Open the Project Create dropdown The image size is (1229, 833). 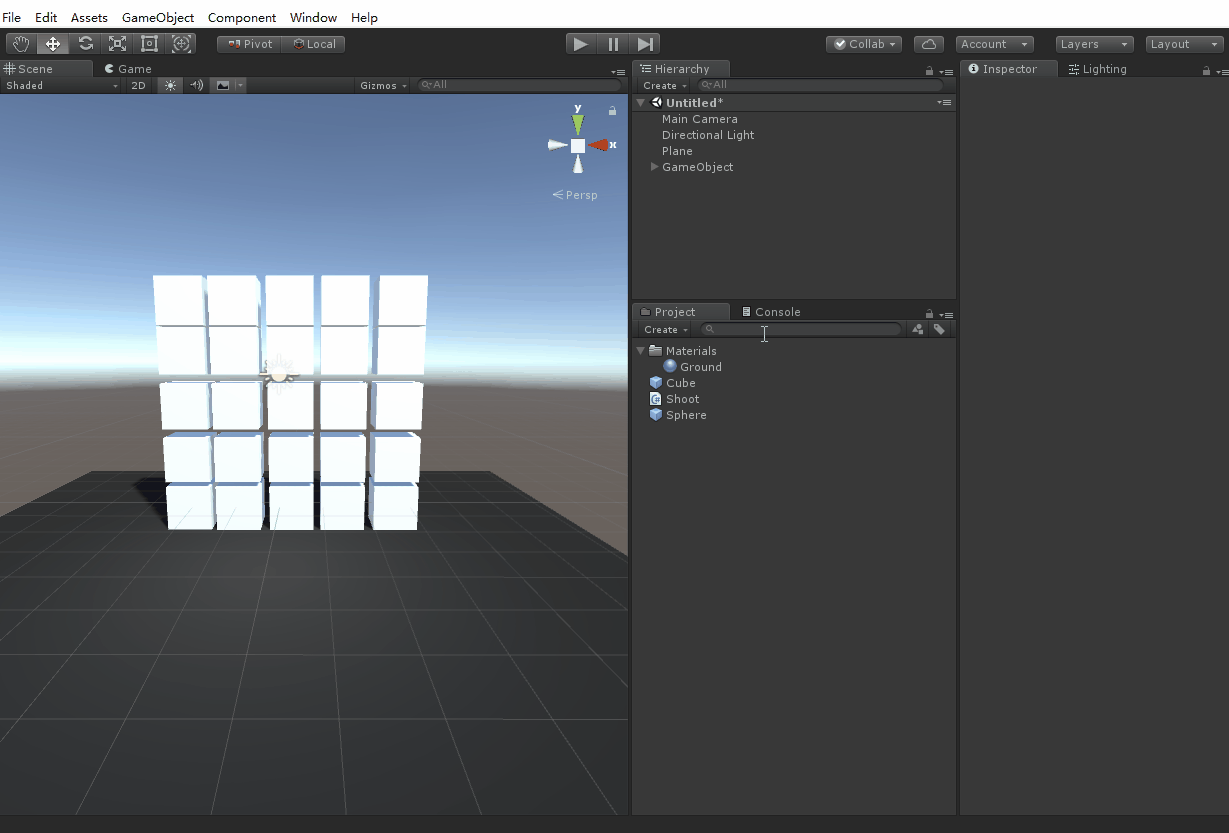[x=666, y=330]
